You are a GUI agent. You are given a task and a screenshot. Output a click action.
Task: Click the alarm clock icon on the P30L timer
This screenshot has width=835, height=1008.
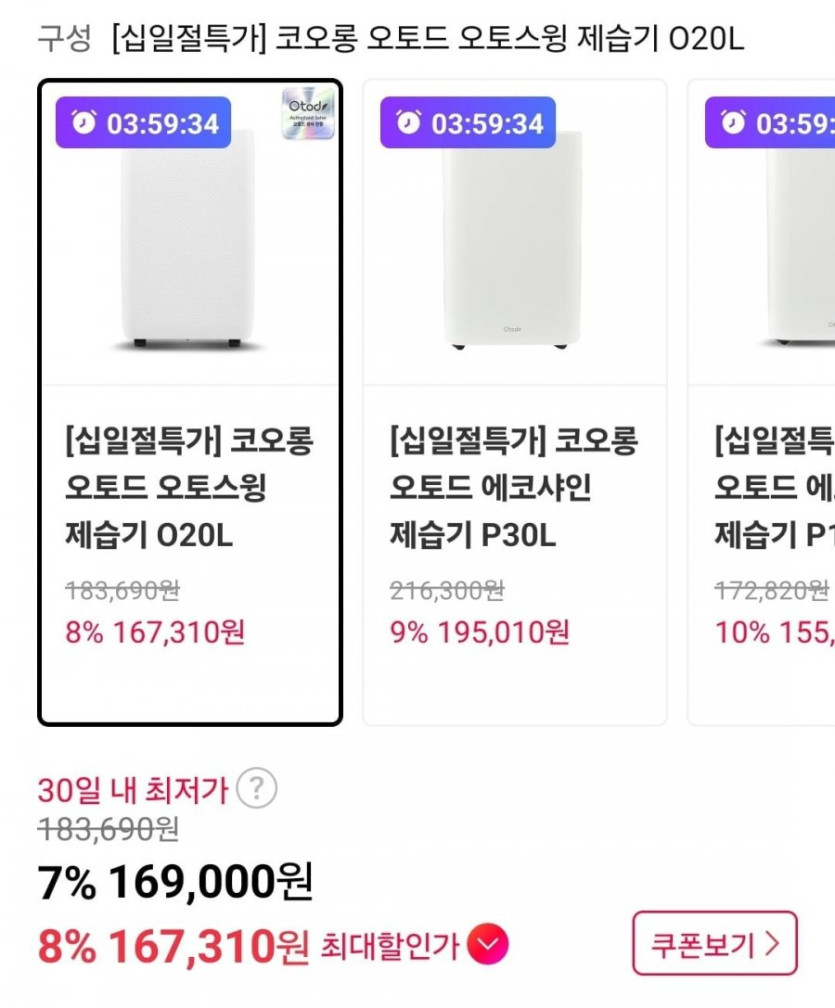409,123
